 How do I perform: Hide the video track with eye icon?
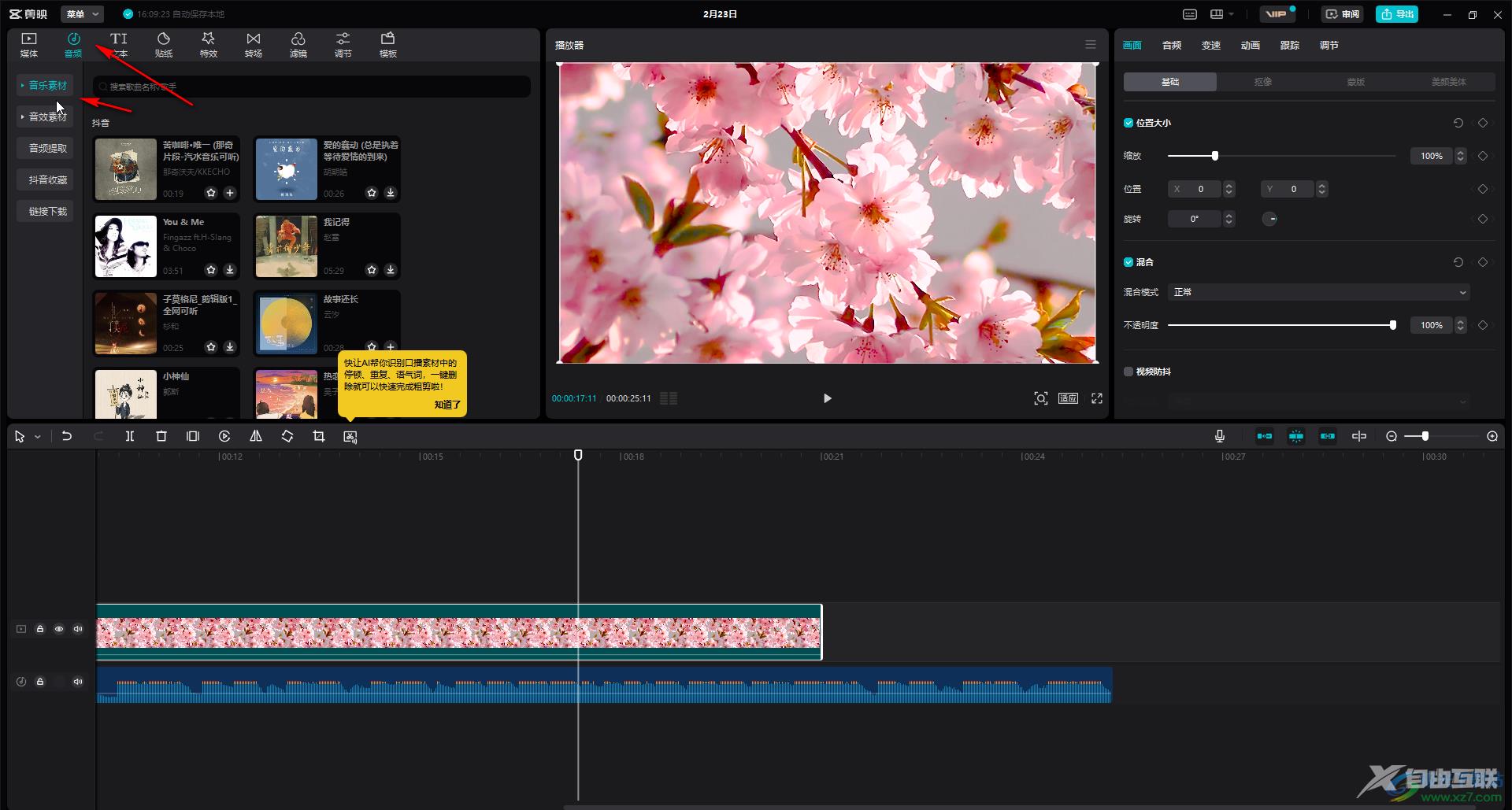point(59,629)
